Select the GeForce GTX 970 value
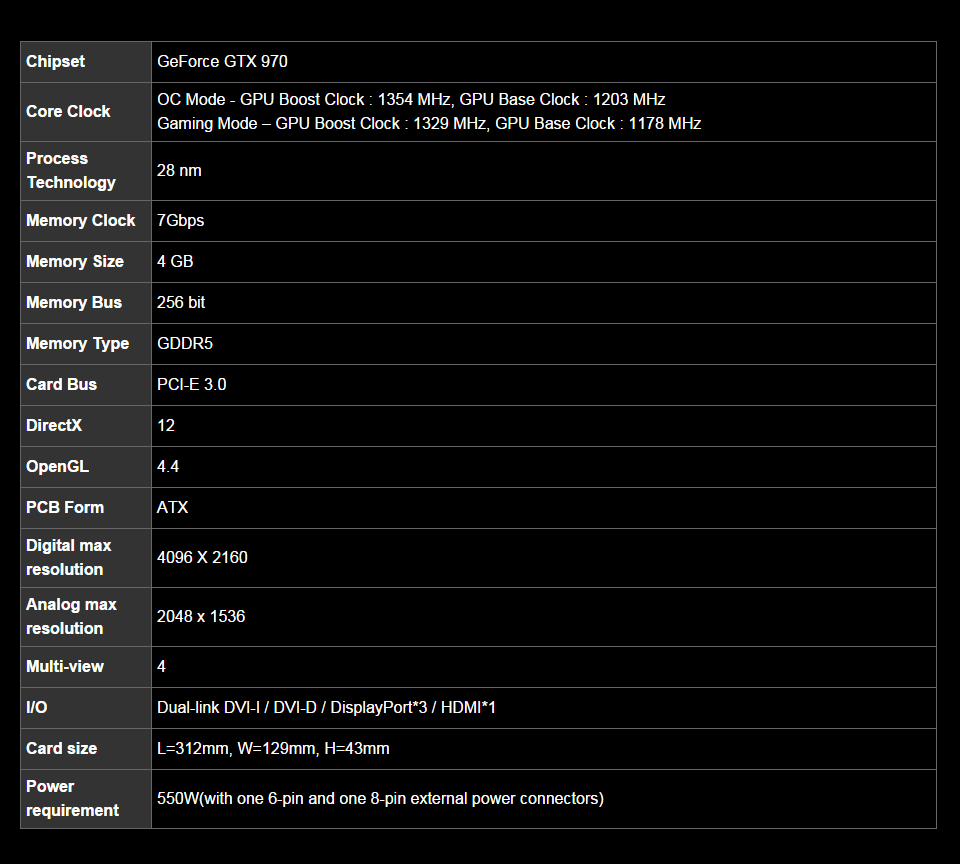The height and width of the screenshot is (864, 960). 222,62
